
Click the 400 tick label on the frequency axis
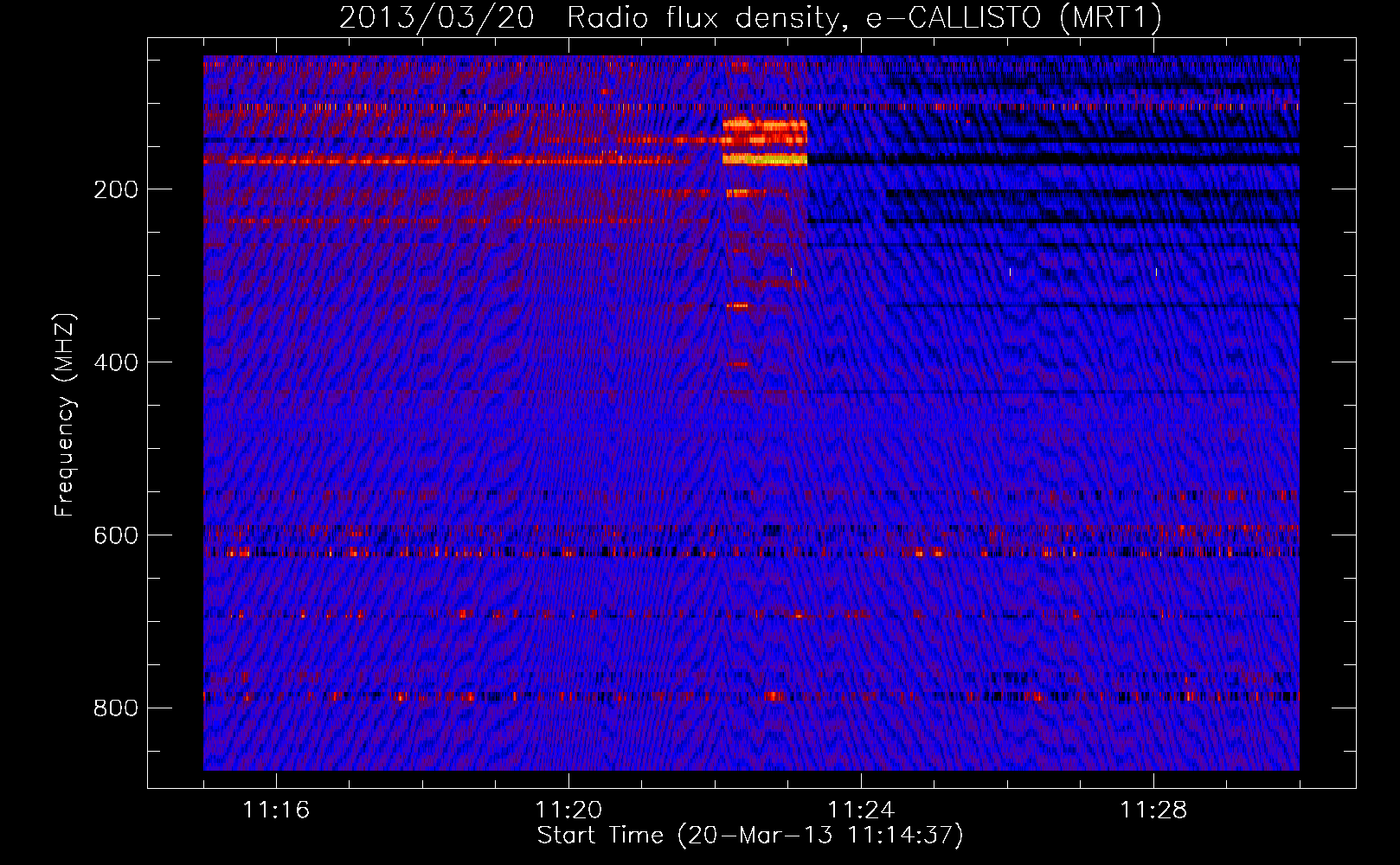coord(116,362)
